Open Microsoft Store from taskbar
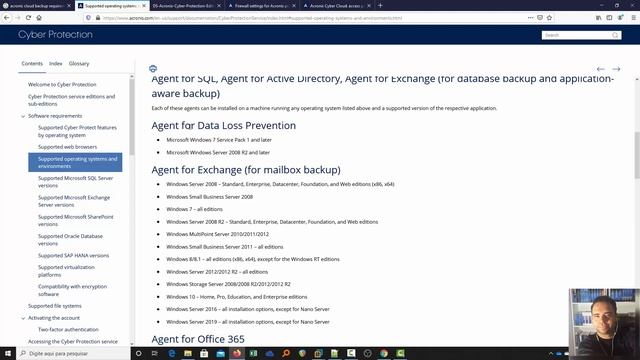 pos(204,353)
